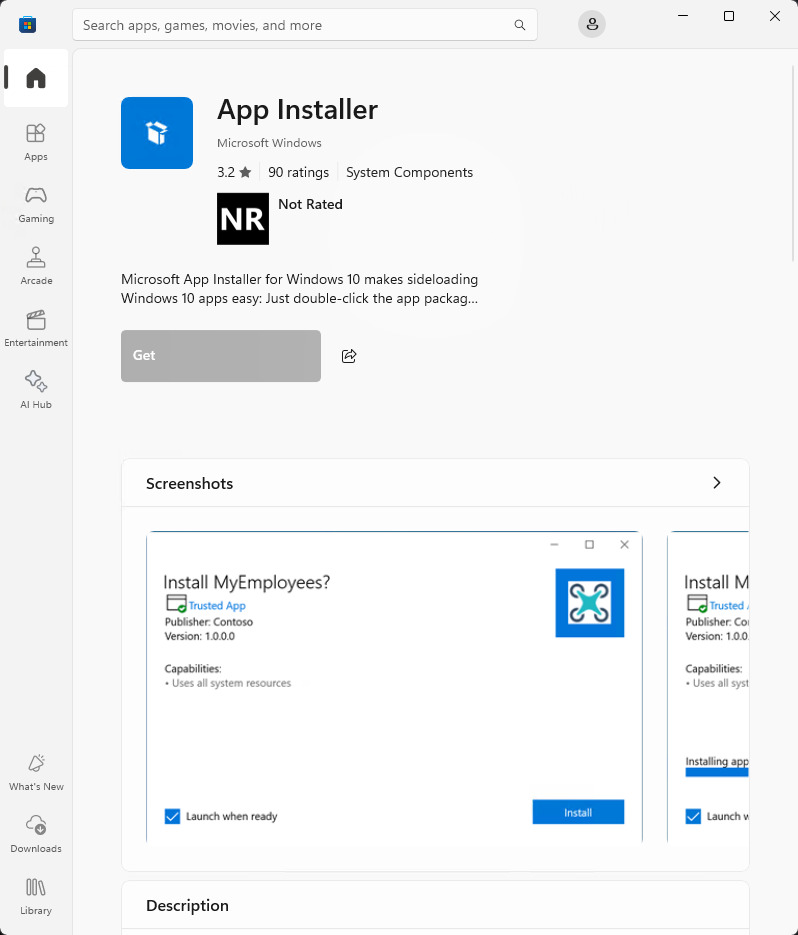
Task: Minimize the Microsoft Store window
Action: (683, 16)
